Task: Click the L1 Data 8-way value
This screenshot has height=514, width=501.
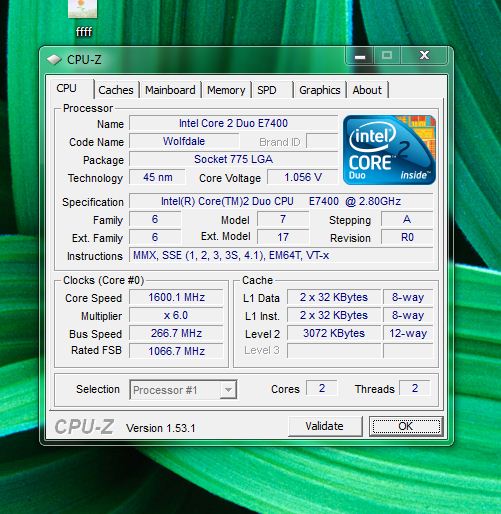Action: (408, 297)
